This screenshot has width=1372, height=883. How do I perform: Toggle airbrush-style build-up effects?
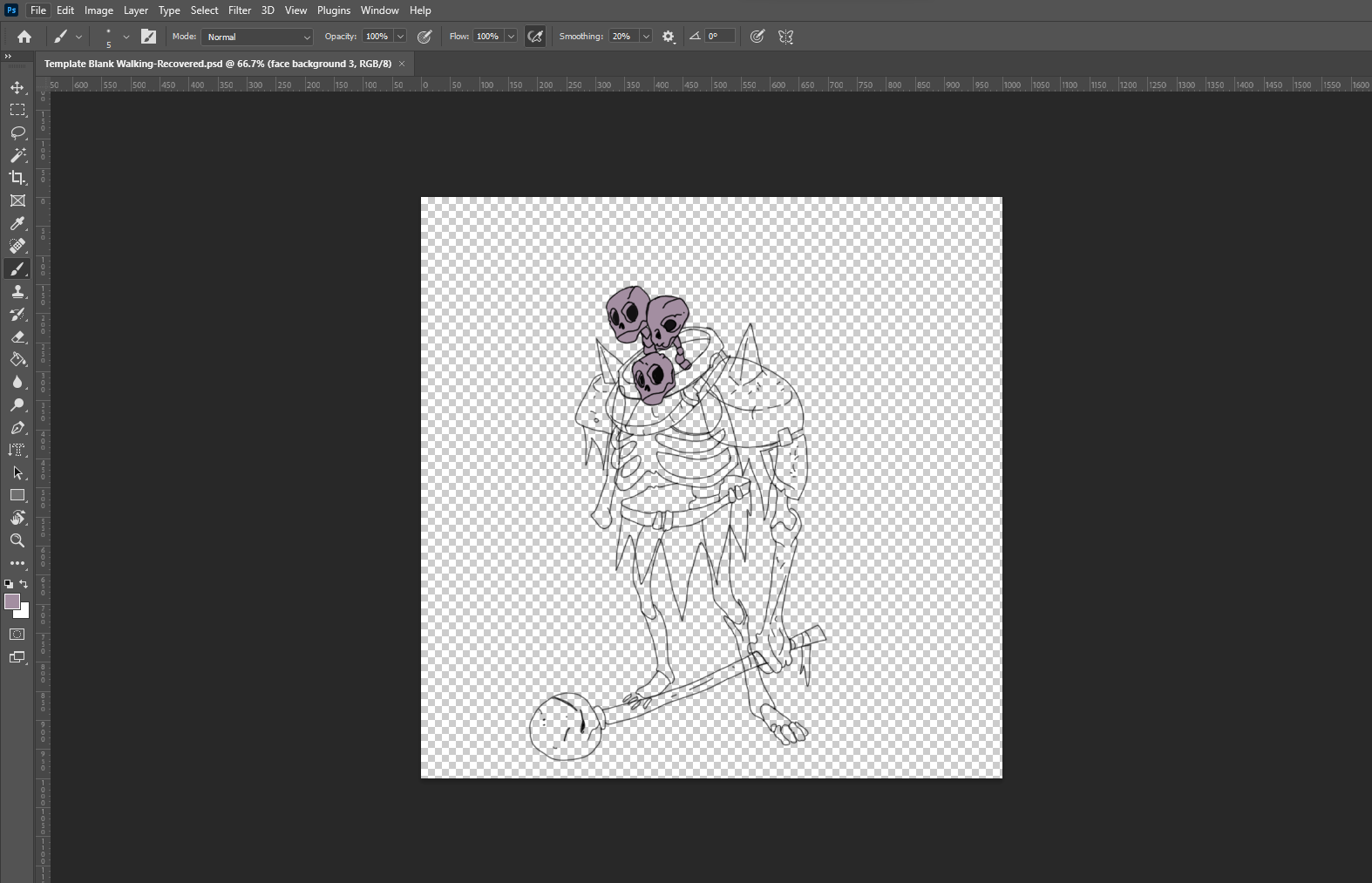pyautogui.click(x=535, y=37)
